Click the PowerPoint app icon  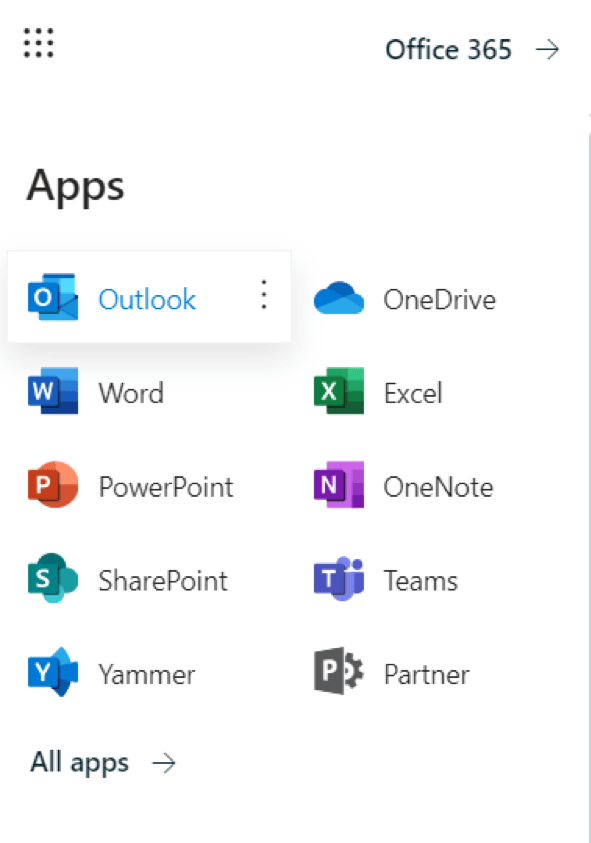[51, 486]
